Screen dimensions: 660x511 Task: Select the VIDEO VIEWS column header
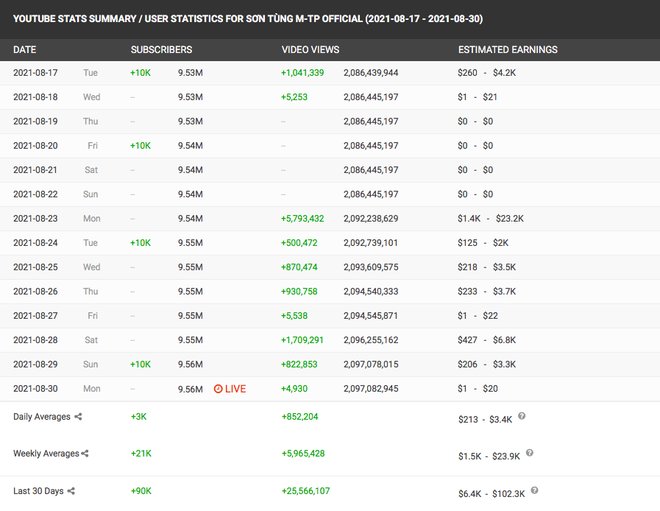[310, 50]
